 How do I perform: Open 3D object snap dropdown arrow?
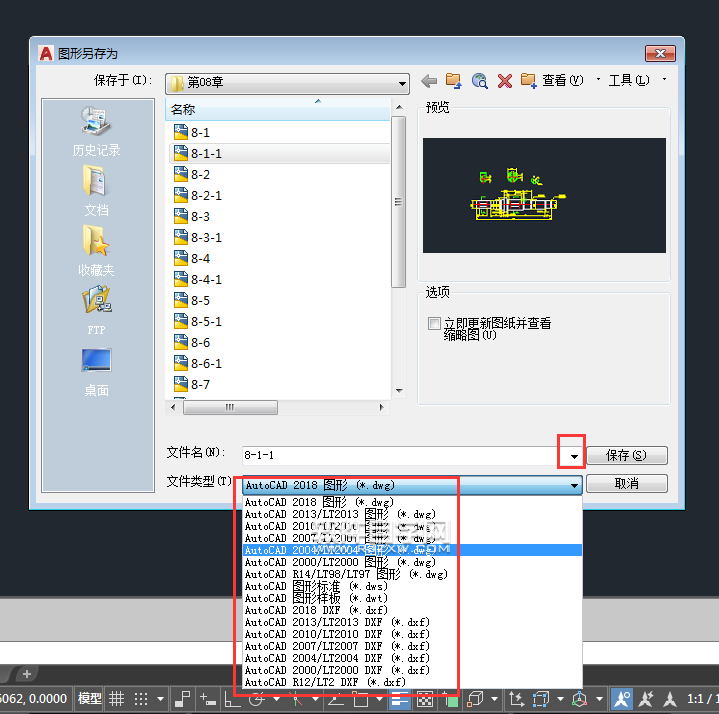coord(494,699)
